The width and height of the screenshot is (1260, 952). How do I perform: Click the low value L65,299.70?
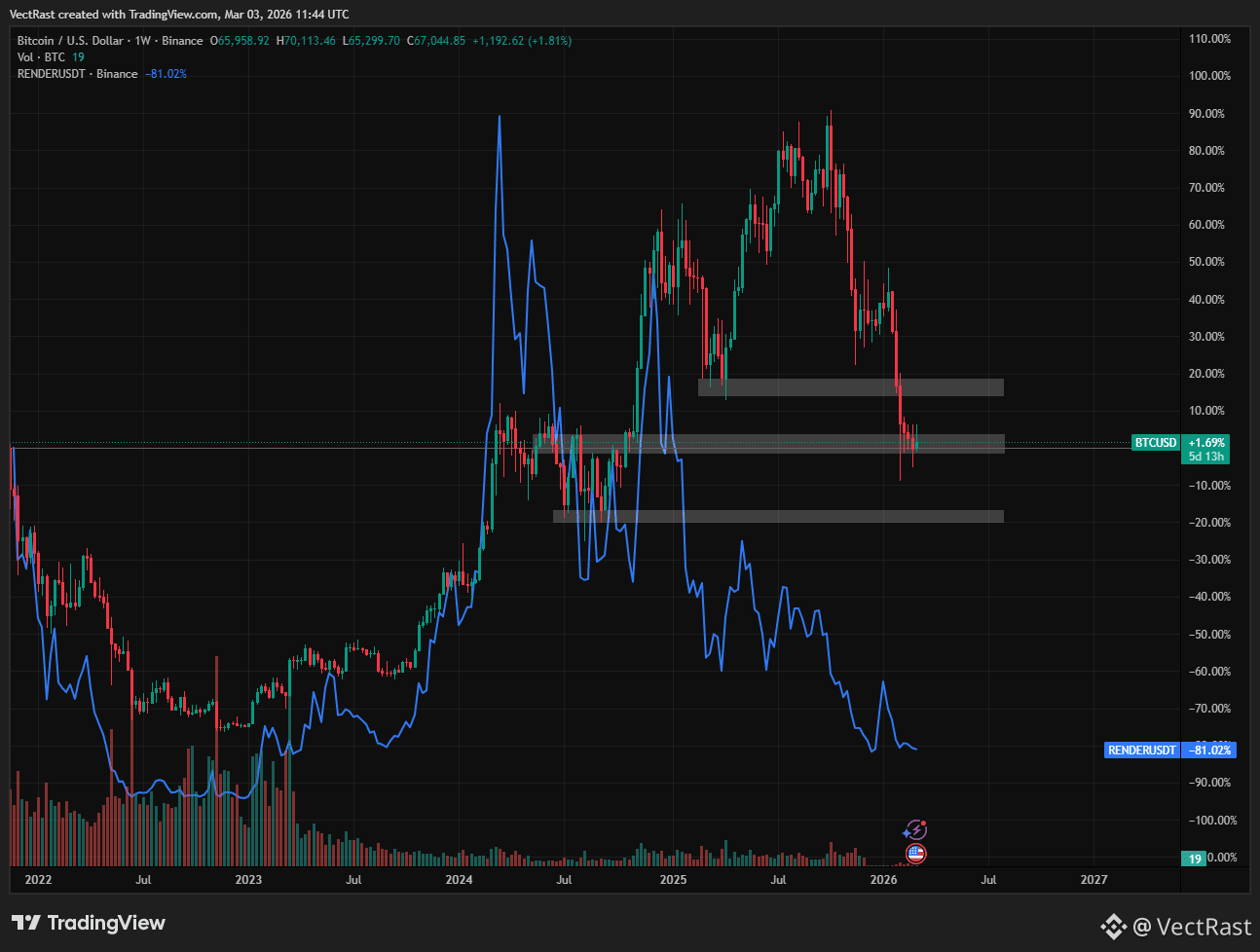point(373,41)
